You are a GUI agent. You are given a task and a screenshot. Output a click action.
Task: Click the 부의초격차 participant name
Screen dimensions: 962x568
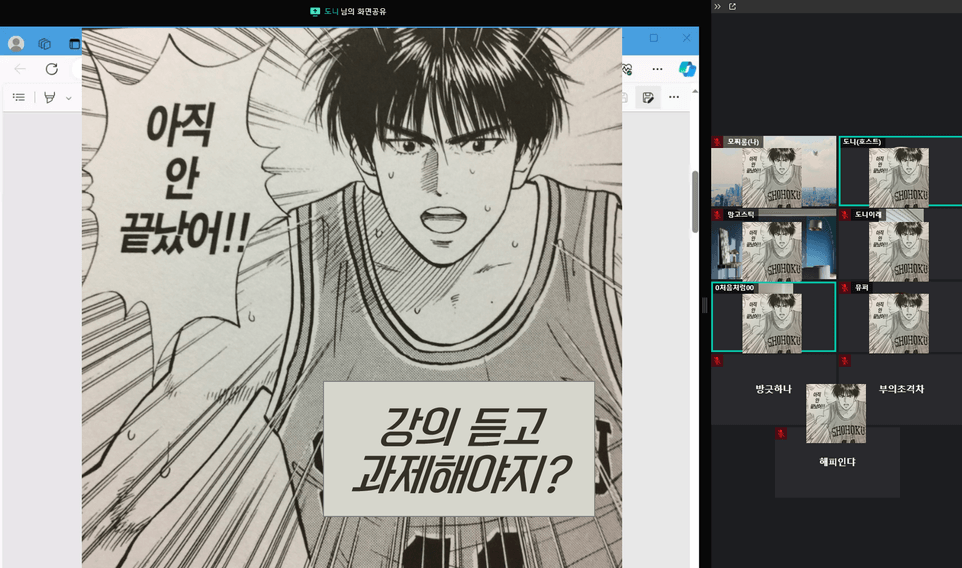(901, 389)
